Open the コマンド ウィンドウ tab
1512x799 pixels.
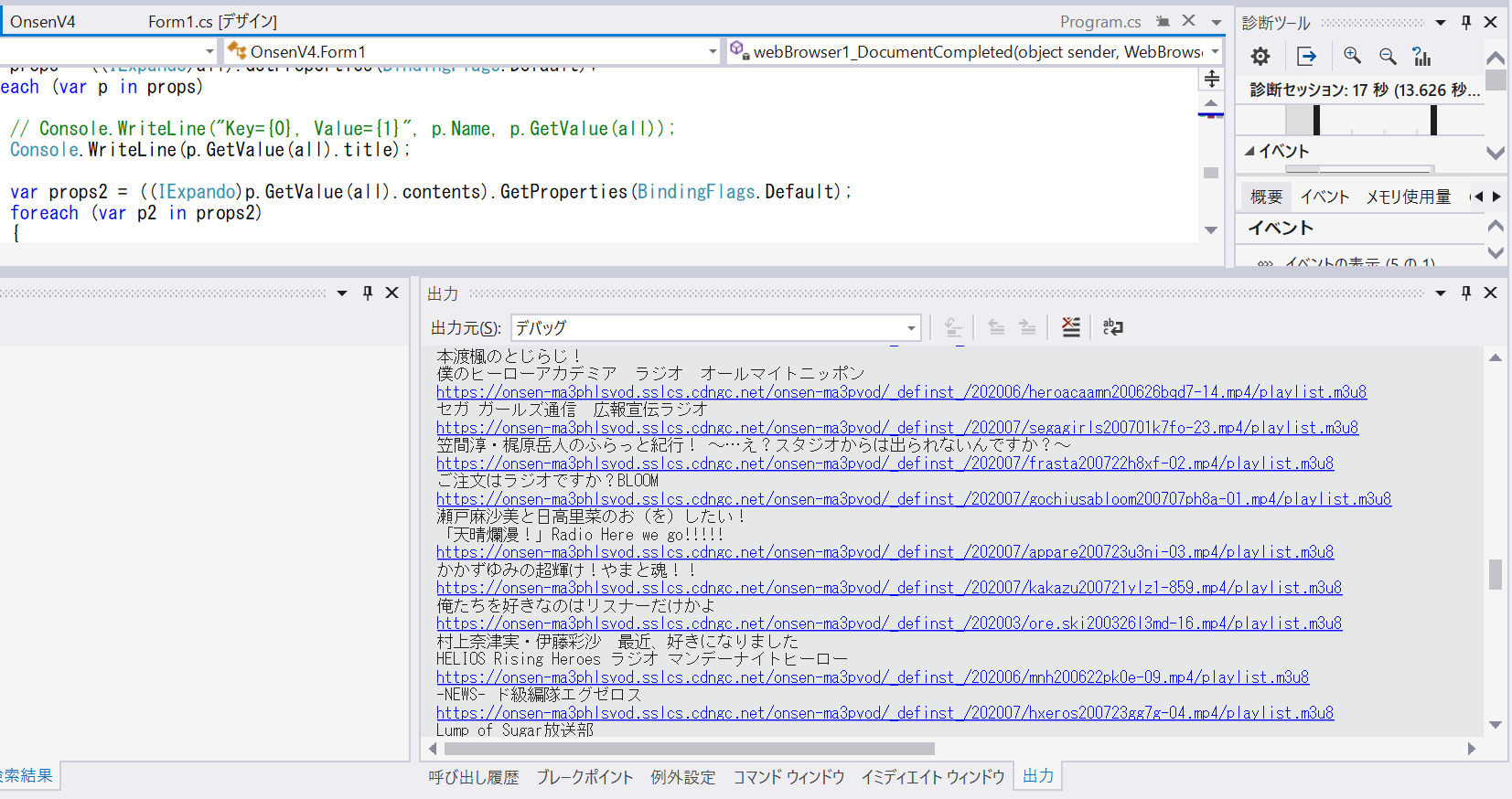788,777
